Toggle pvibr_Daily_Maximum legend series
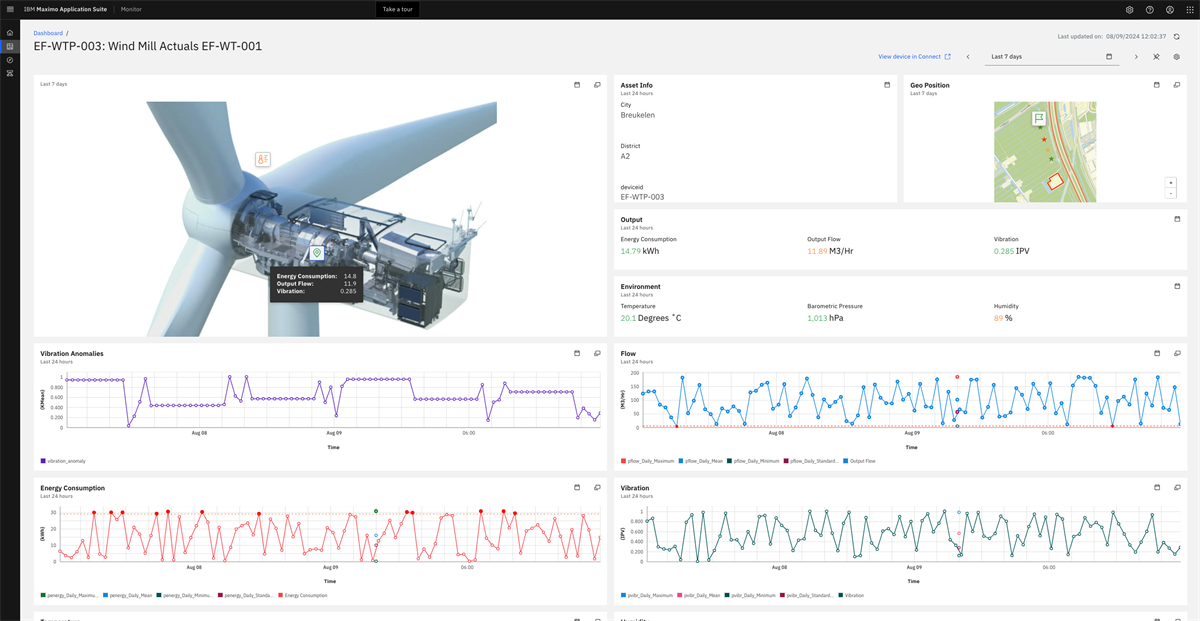This screenshot has height=621, width=1200. [x=646, y=595]
